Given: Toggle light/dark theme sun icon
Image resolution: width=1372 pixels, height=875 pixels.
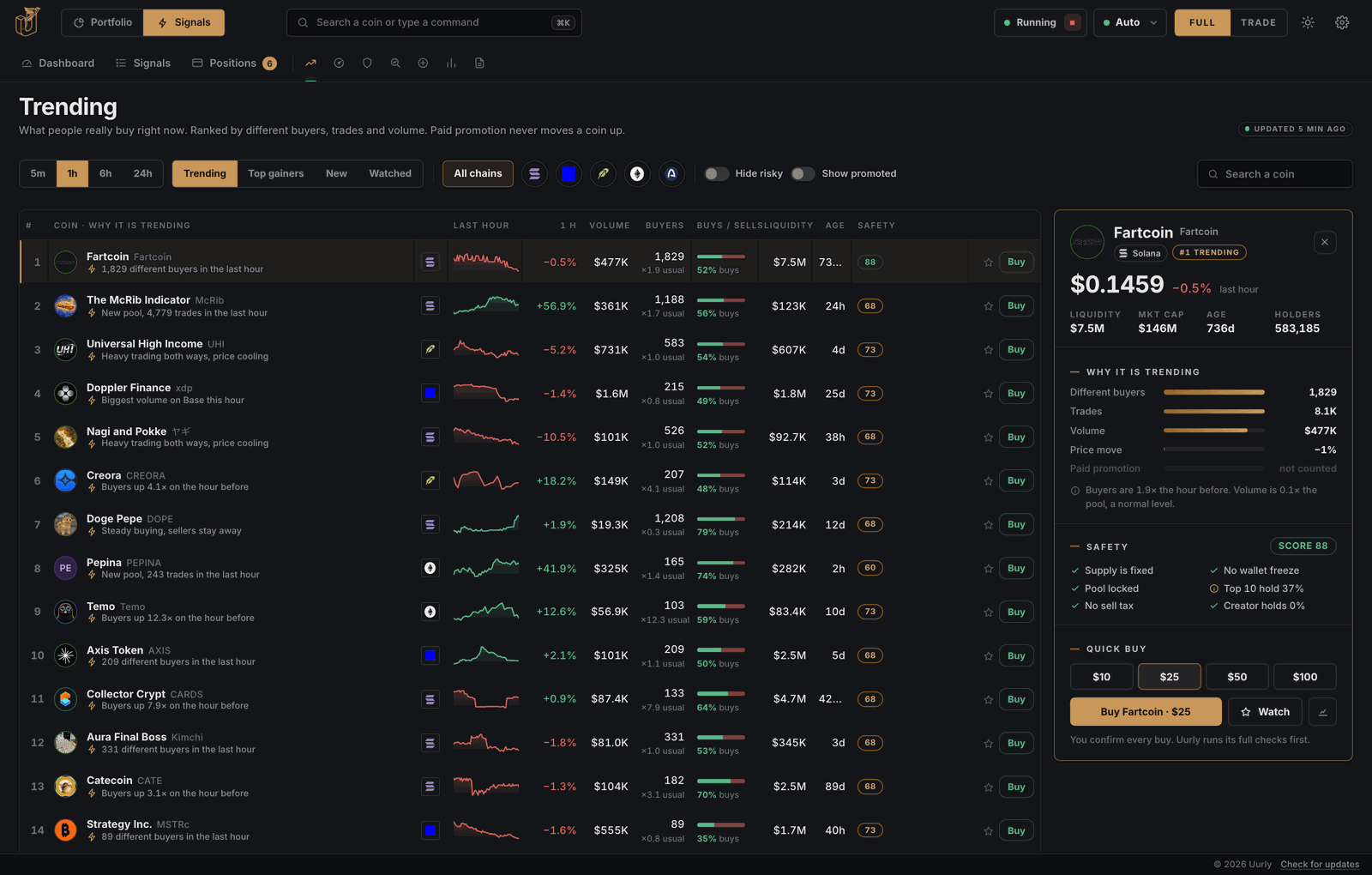Looking at the screenshot, I should click(1308, 22).
